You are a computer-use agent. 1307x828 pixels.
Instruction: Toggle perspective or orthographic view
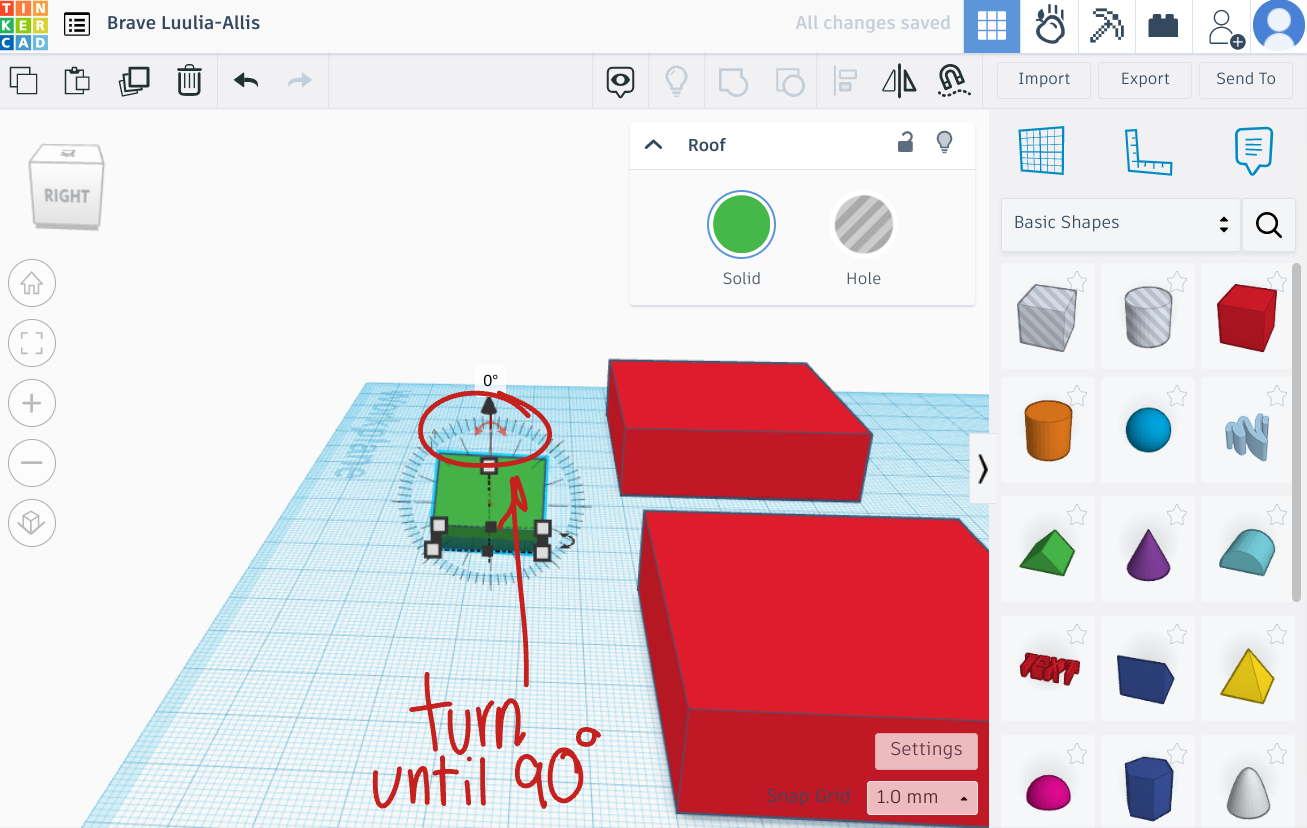pos(32,522)
